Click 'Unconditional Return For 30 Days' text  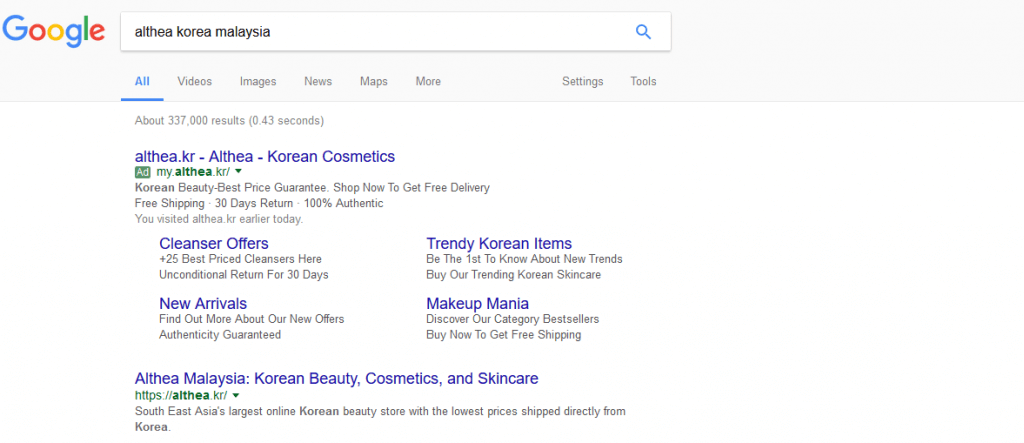[244, 275]
